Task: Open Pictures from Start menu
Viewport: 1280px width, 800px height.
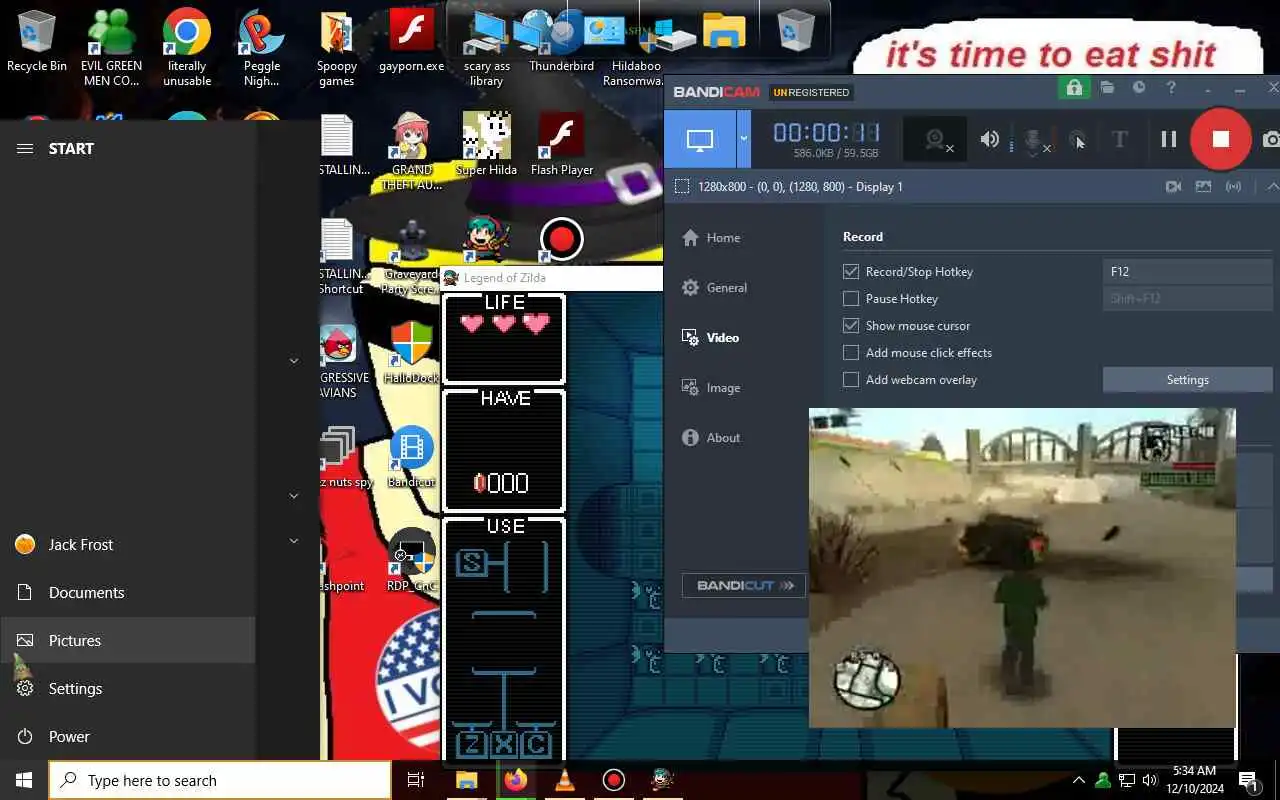Action: [x=128, y=640]
